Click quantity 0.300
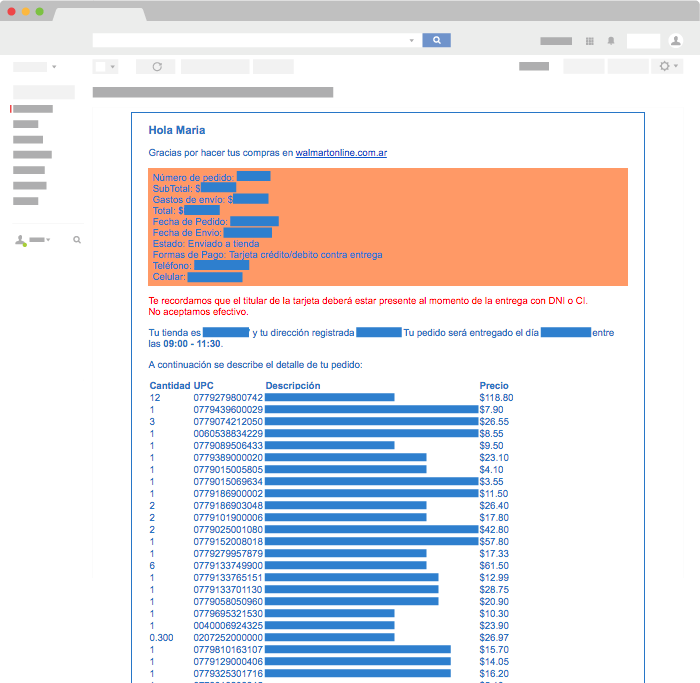This screenshot has height=683, width=700. pyautogui.click(x=161, y=638)
